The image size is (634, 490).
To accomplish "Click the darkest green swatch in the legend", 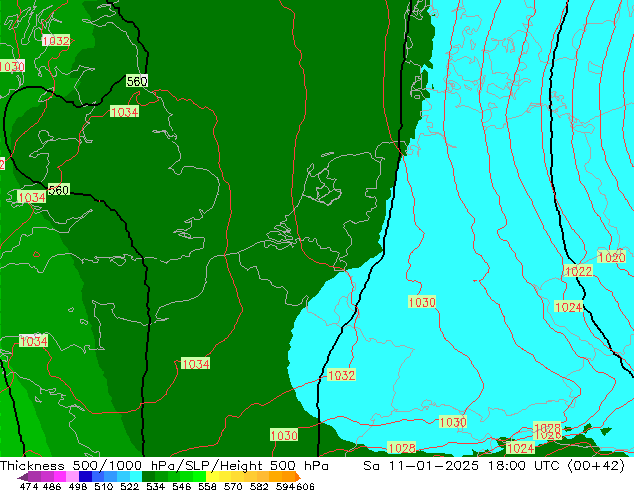I will pos(148,477).
